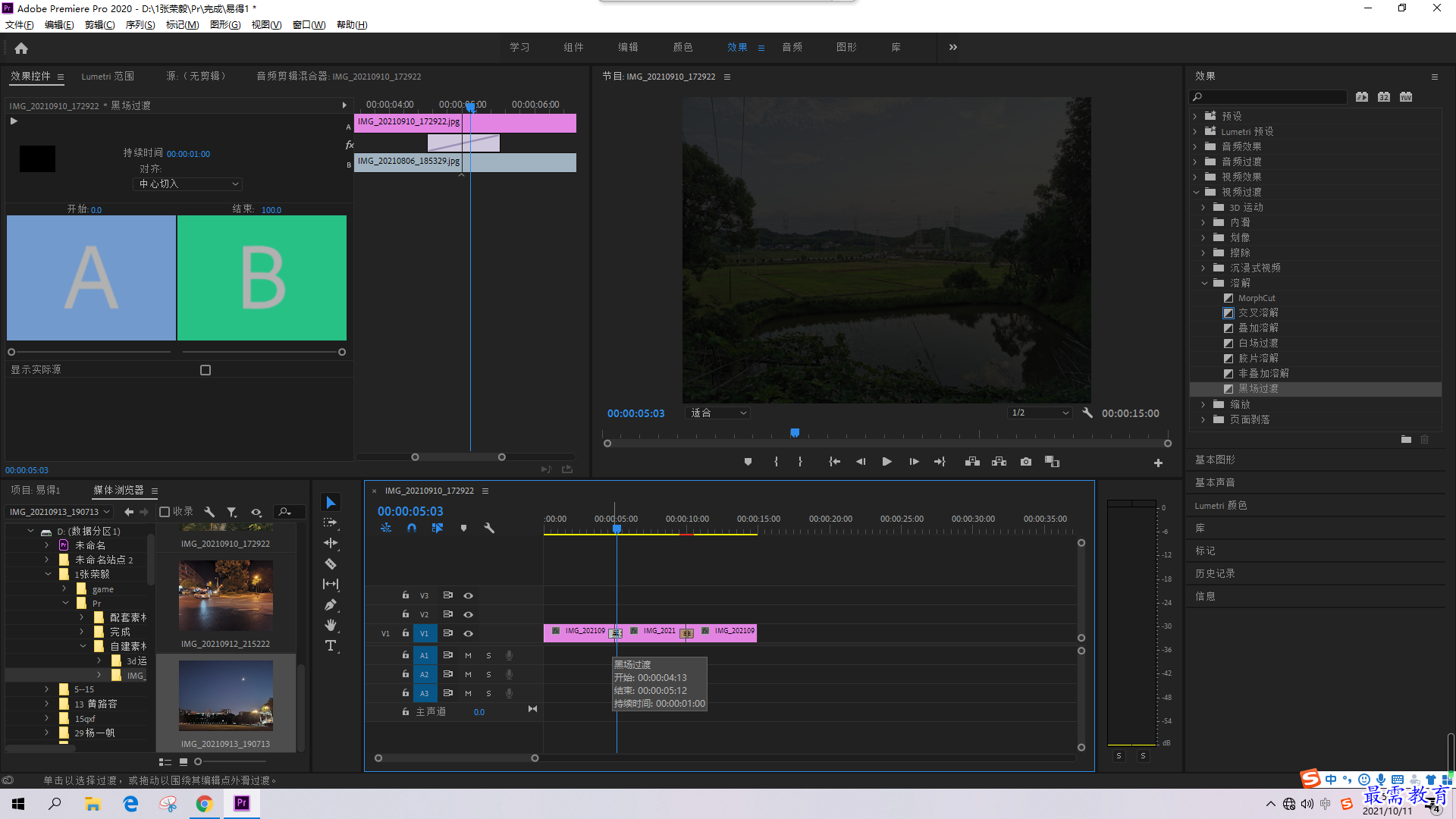Switch to 项目: 易得1 tab
This screenshot has height=819, width=1456.
(x=35, y=491)
